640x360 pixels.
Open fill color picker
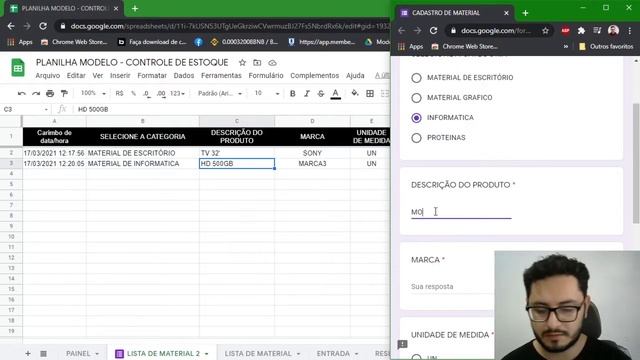(x=355, y=93)
